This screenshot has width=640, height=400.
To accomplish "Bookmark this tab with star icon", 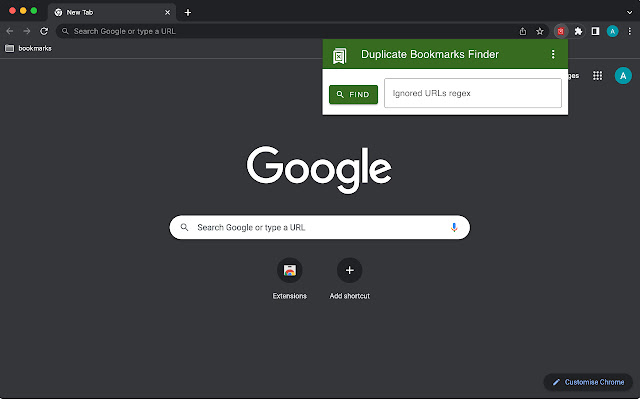I will 540,31.
